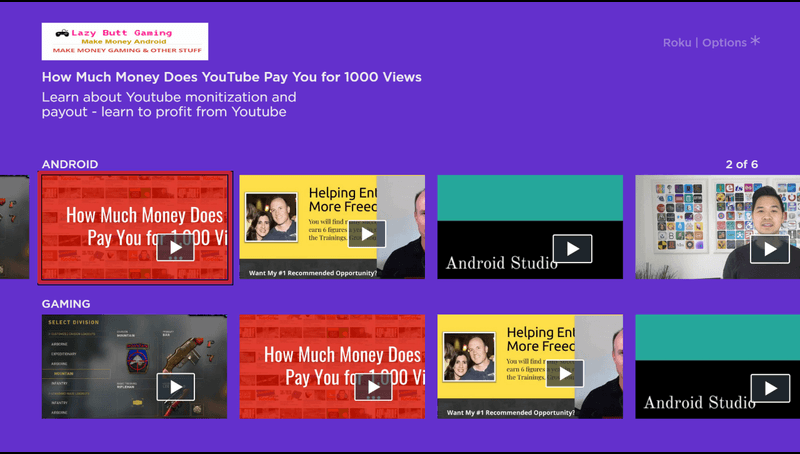Select the ANDROID category heading

pos(70,164)
